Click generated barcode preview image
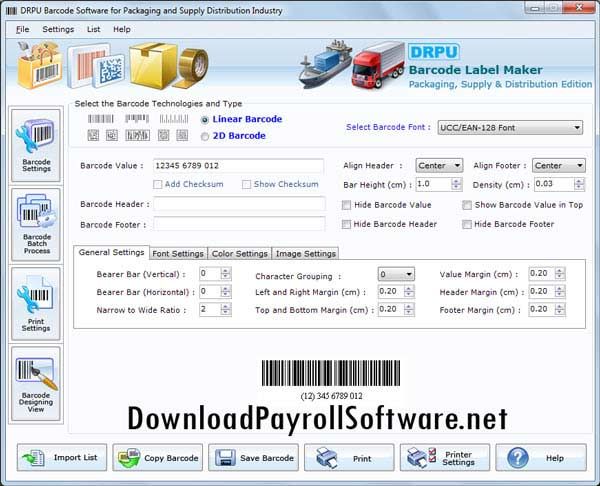Viewport: 600px width, 486px height. point(331,373)
